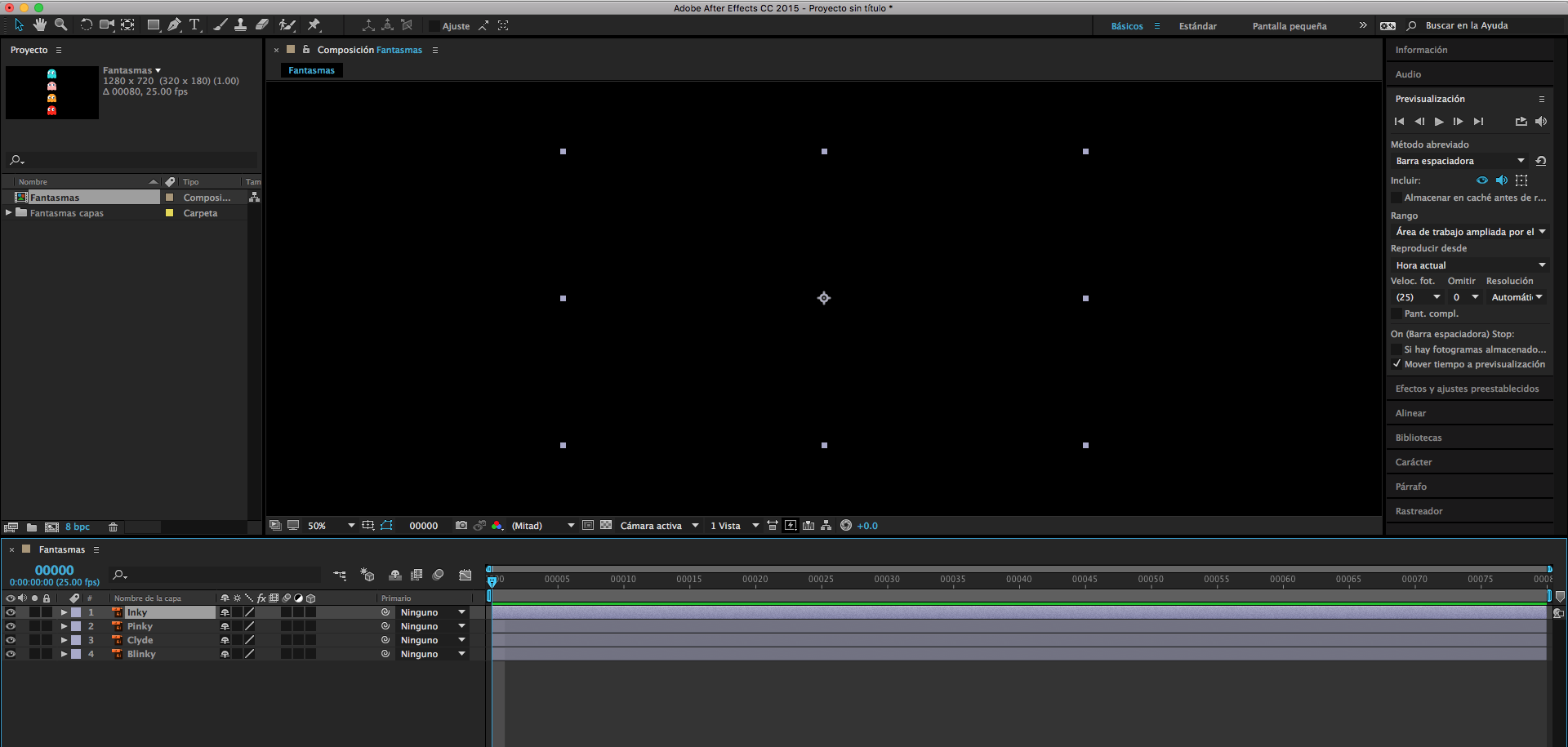The width and height of the screenshot is (1568, 747).
Task: Open the 50% magnification dropdown
Action: coord(331,526)
